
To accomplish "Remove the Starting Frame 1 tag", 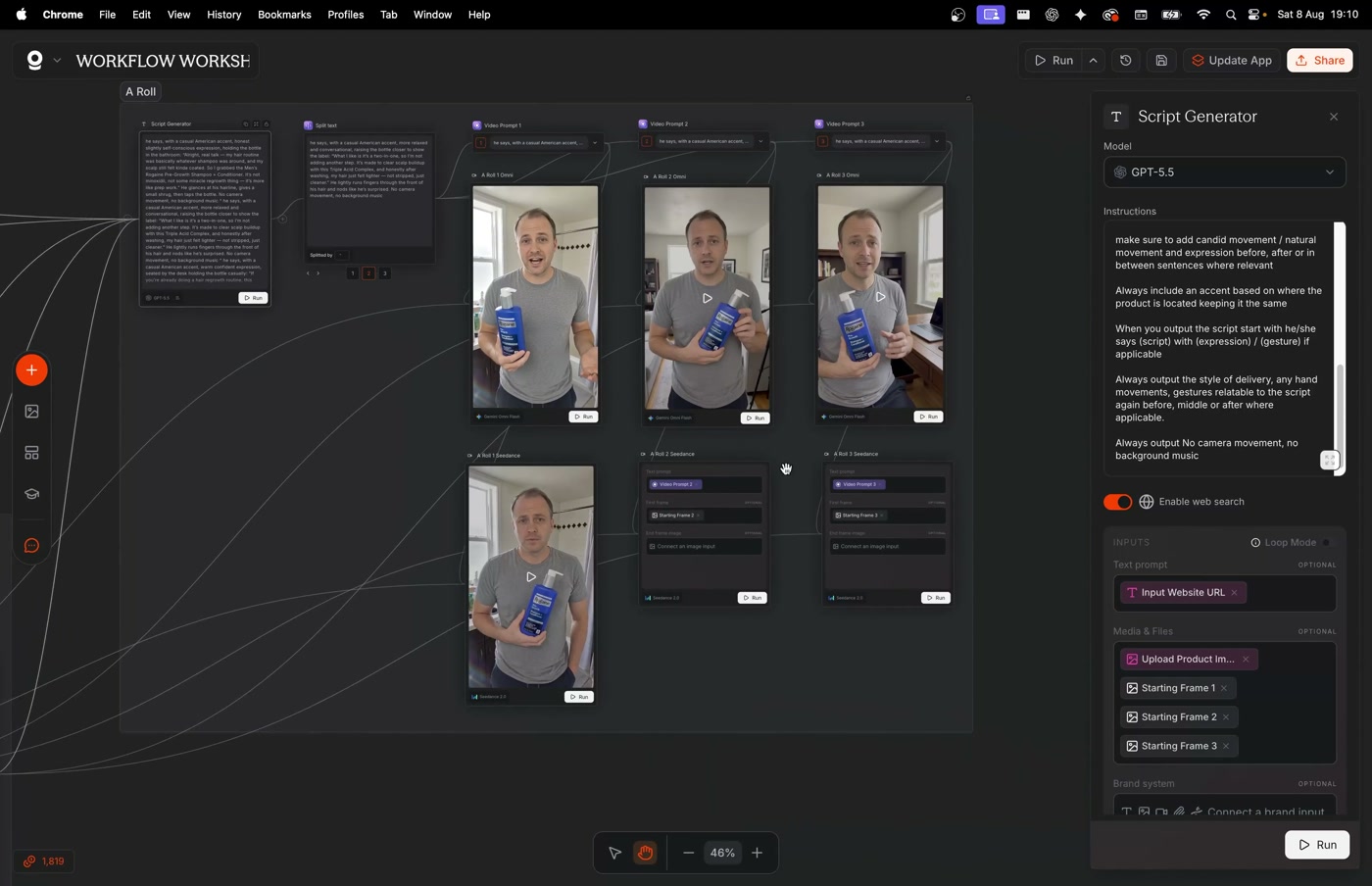I will (1224, 688).
